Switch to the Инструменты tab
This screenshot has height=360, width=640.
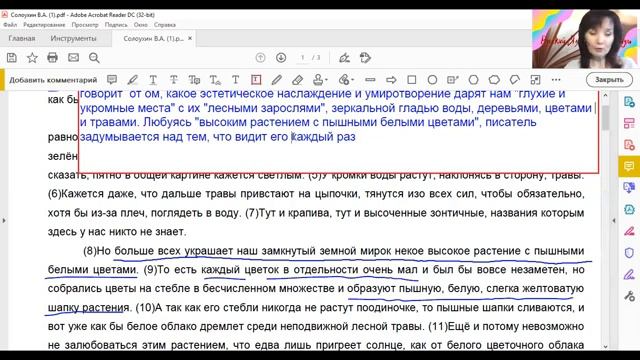pyautogui.click(x=73, y=38)
